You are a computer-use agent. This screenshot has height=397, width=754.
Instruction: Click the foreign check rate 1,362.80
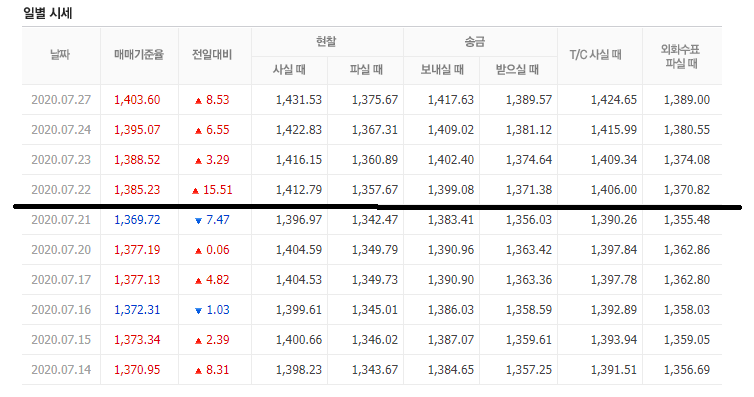[x=687, y=280]
